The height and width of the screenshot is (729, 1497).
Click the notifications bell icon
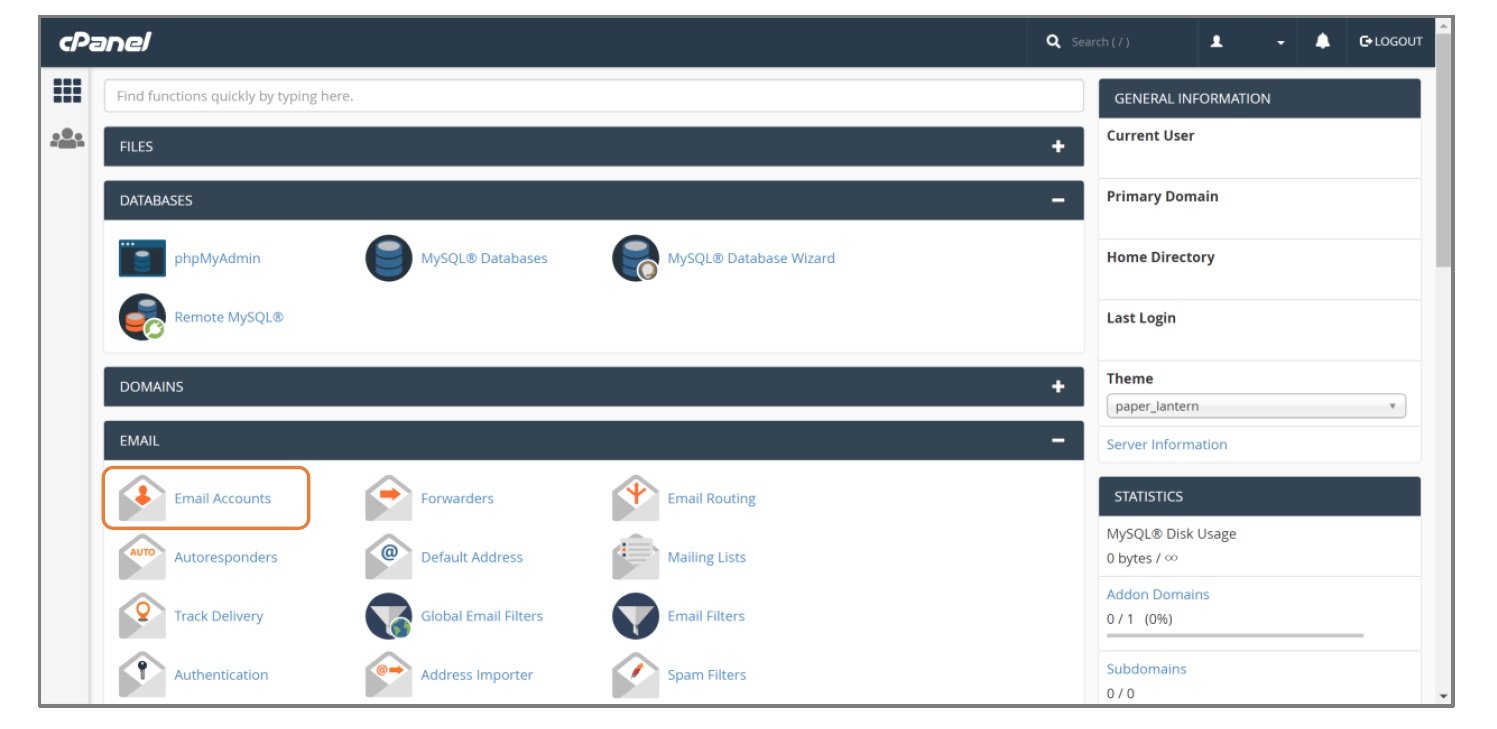(x=1323, y=41)
